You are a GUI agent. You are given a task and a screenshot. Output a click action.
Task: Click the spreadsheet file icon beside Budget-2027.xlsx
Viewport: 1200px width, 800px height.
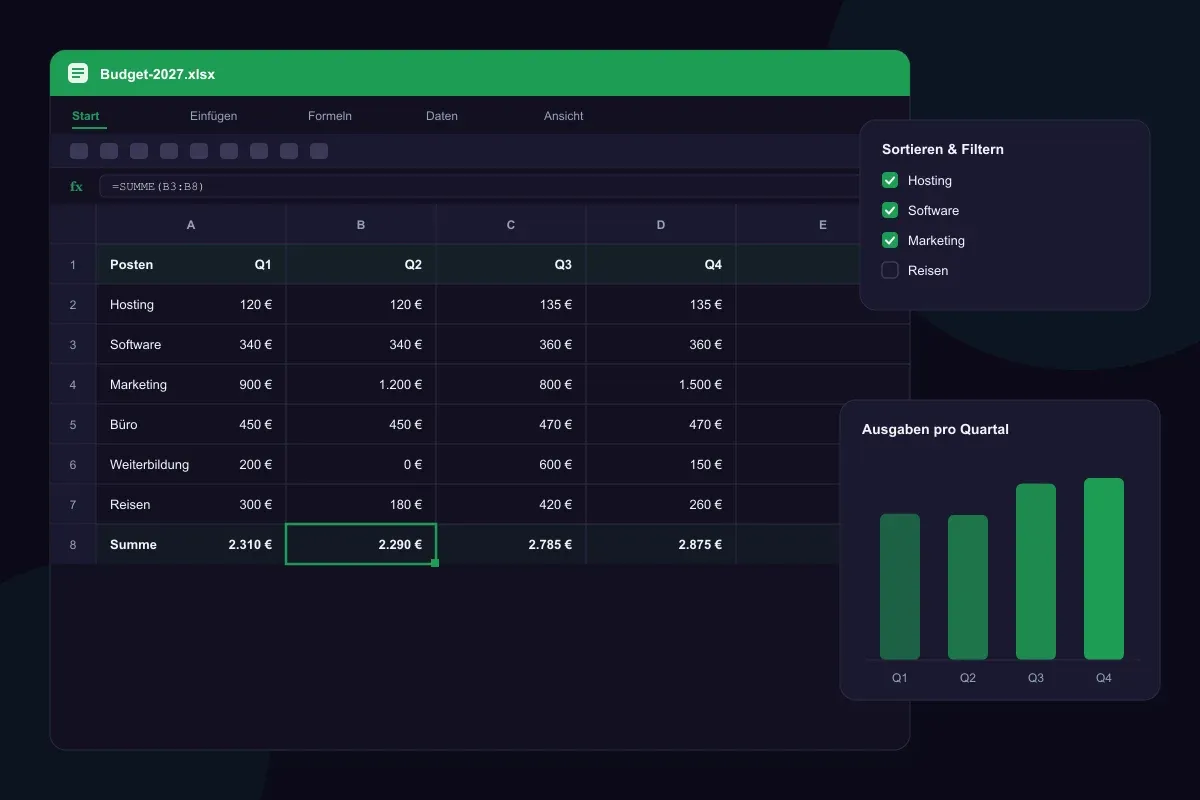pyautogui.click(x=78, y=73)
